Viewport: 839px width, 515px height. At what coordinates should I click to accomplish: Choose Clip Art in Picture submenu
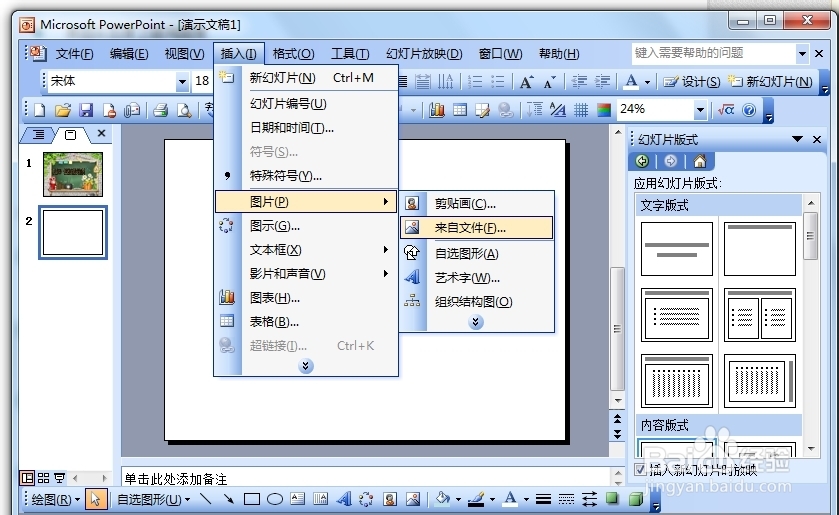[x=476, y=203]
